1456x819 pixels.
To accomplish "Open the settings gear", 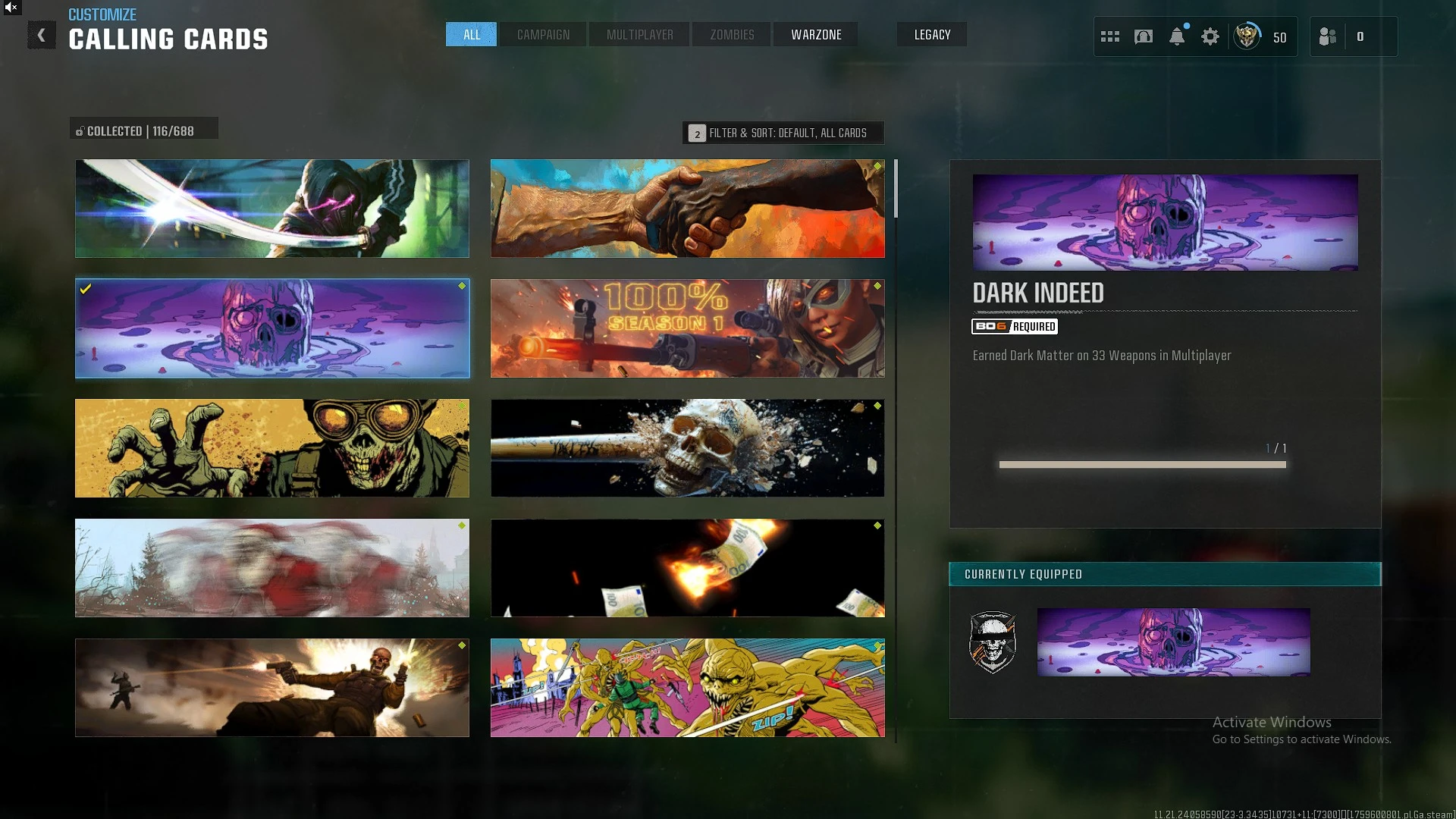I will coord(1210,36).
